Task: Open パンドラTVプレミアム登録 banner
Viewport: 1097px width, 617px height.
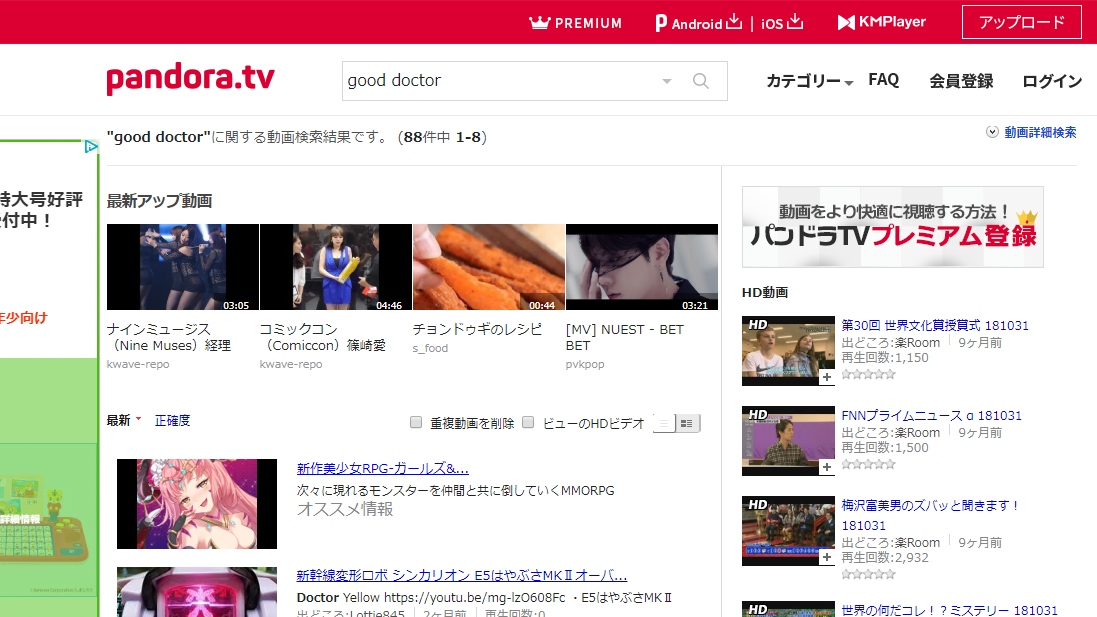Action: 893,227
